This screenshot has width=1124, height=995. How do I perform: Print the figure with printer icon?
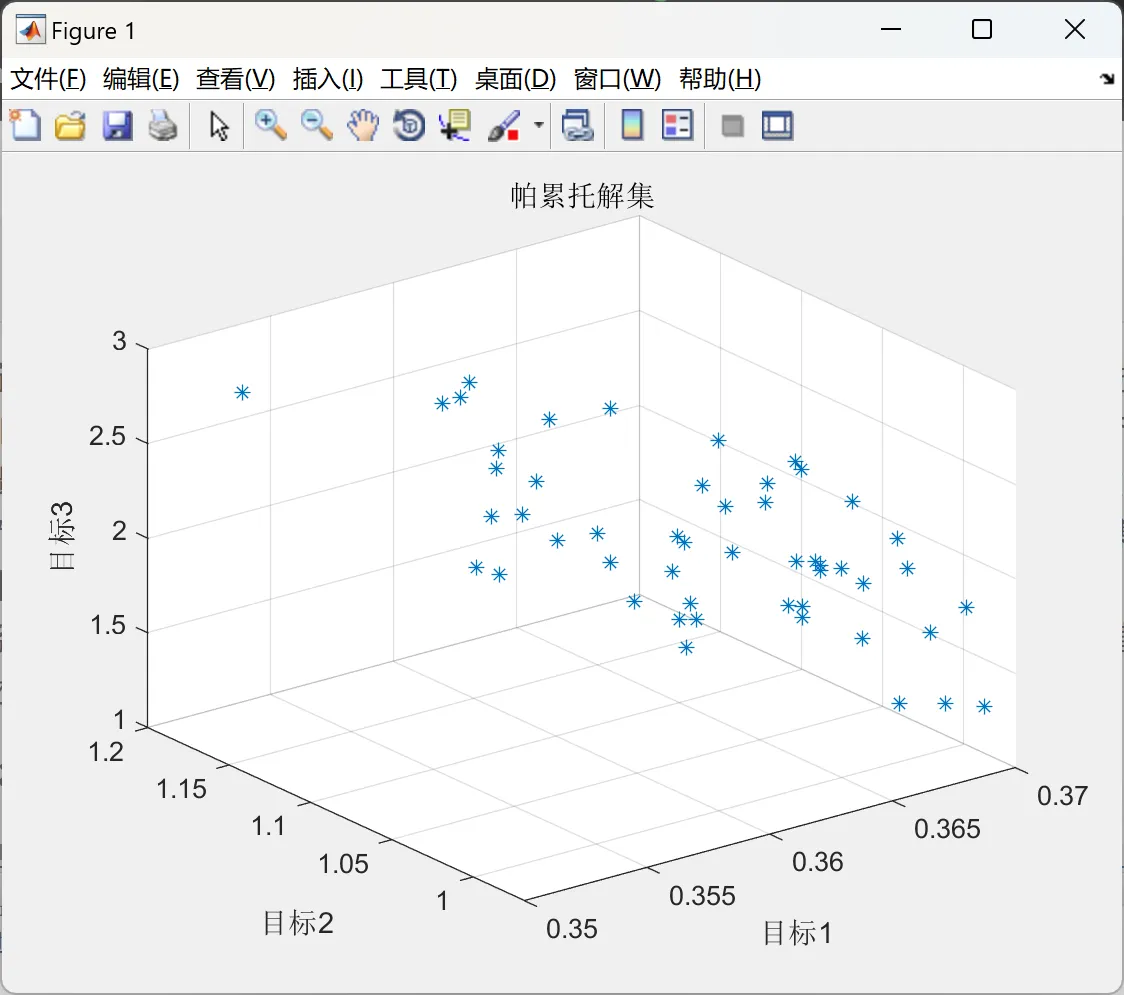point(163,125)
